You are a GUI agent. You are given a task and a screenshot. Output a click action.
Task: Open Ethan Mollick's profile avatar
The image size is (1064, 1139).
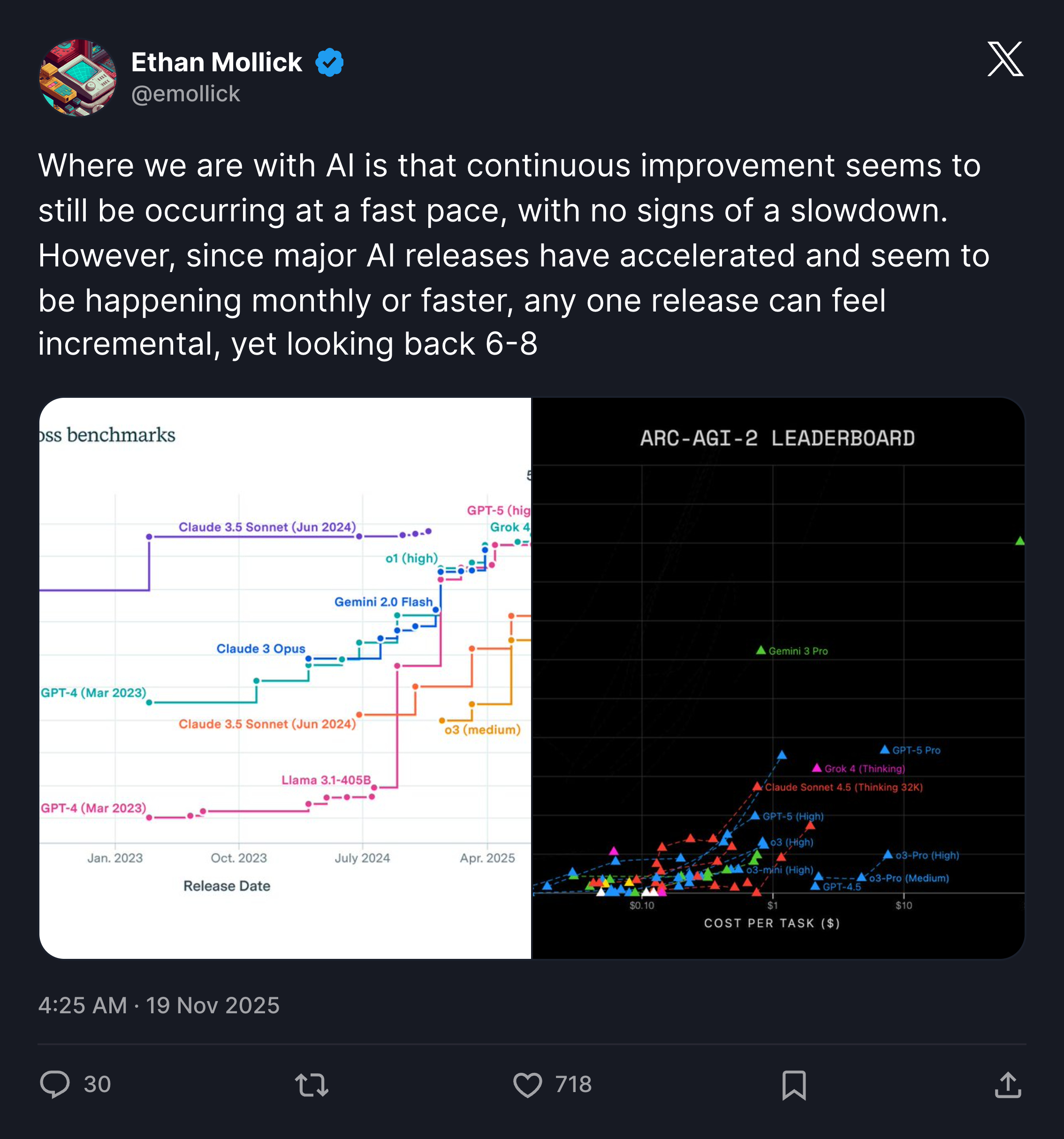78,78
